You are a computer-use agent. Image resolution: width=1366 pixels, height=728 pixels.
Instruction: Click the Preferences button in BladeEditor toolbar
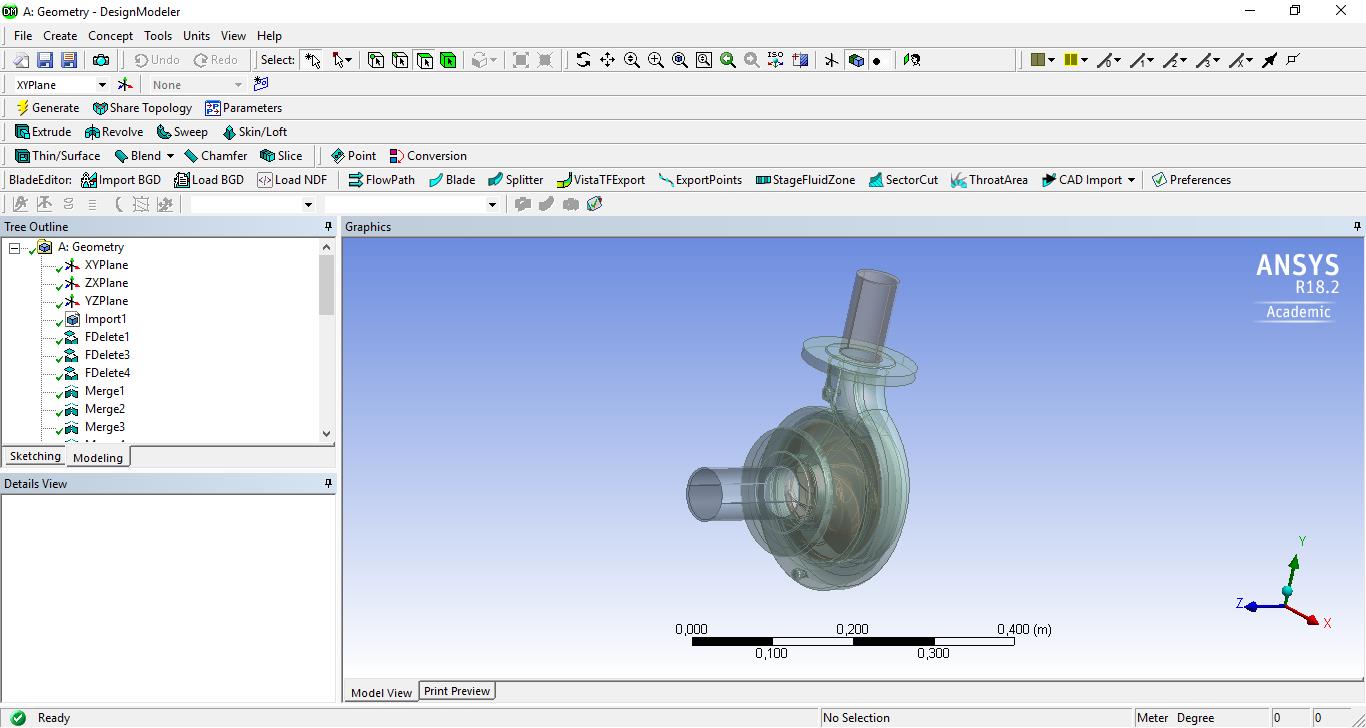[x=1191, y=180]
